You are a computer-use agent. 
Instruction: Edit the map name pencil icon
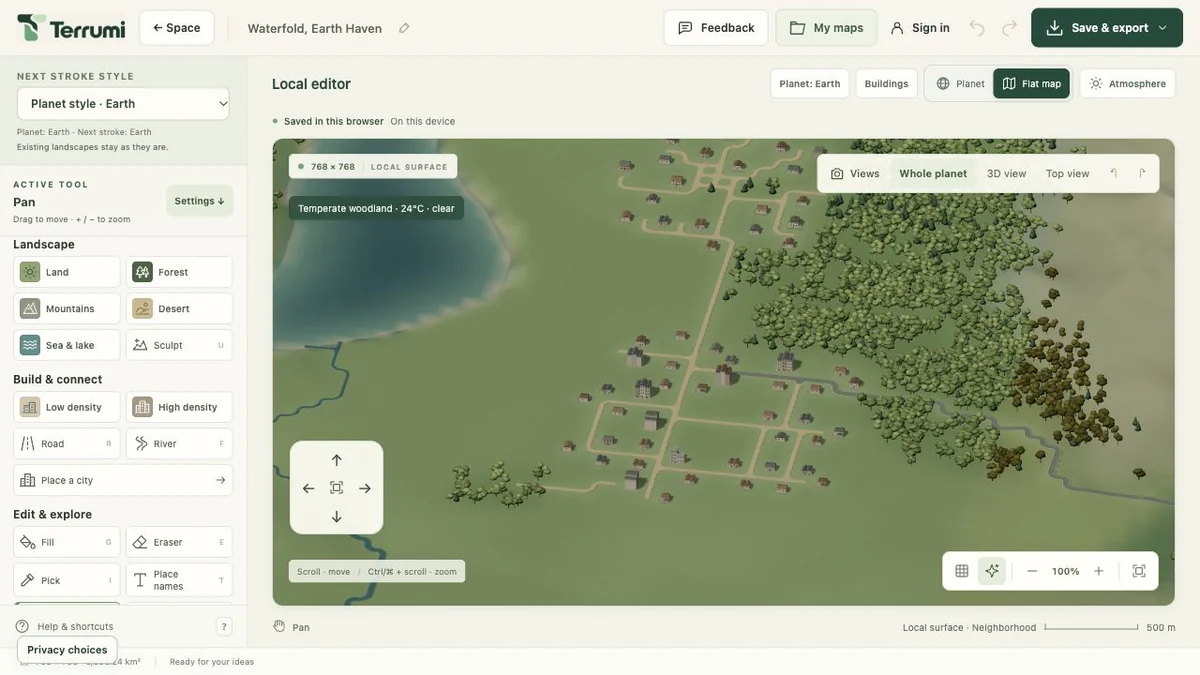coord(404,28)
